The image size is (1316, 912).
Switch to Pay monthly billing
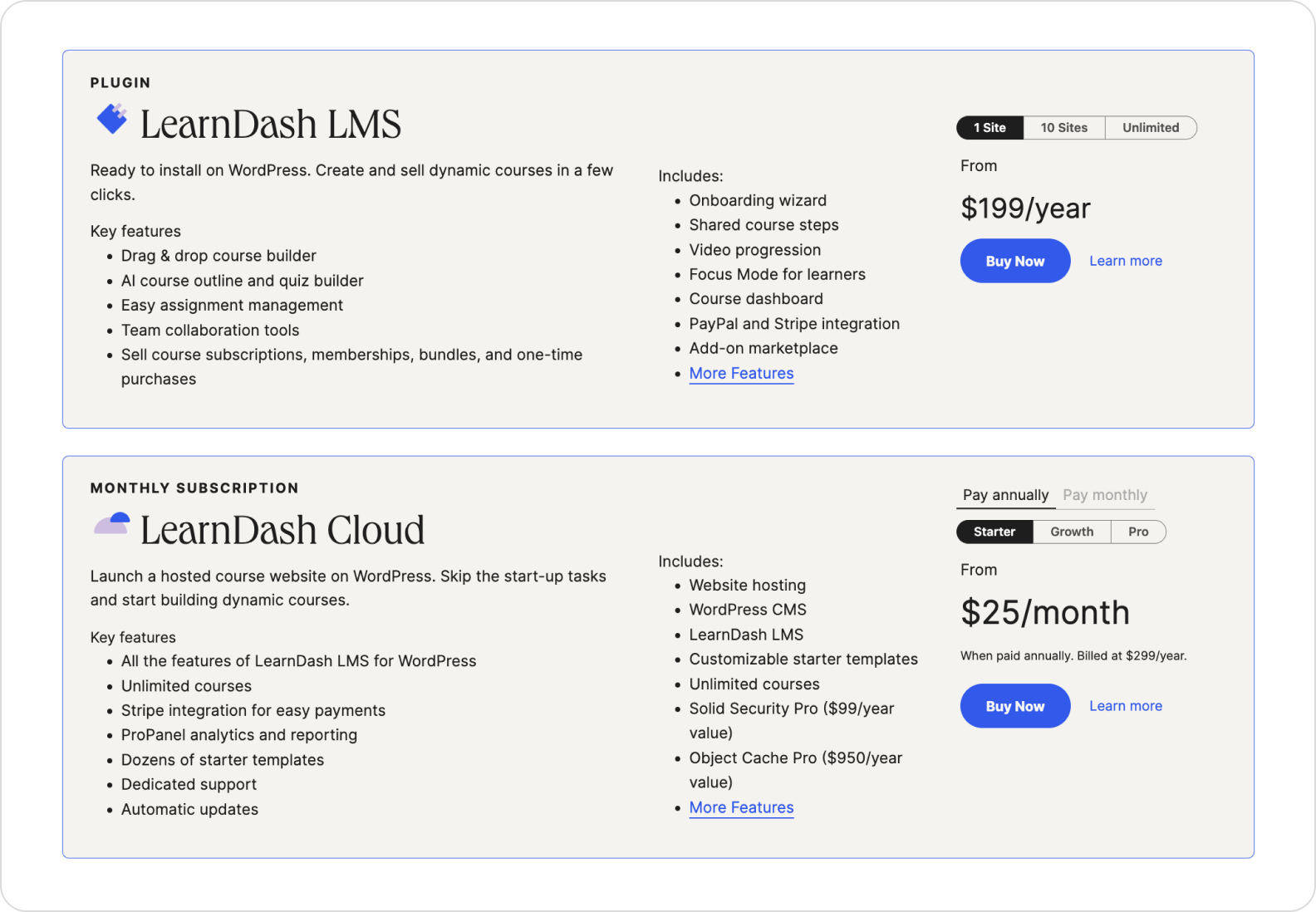1105,495
